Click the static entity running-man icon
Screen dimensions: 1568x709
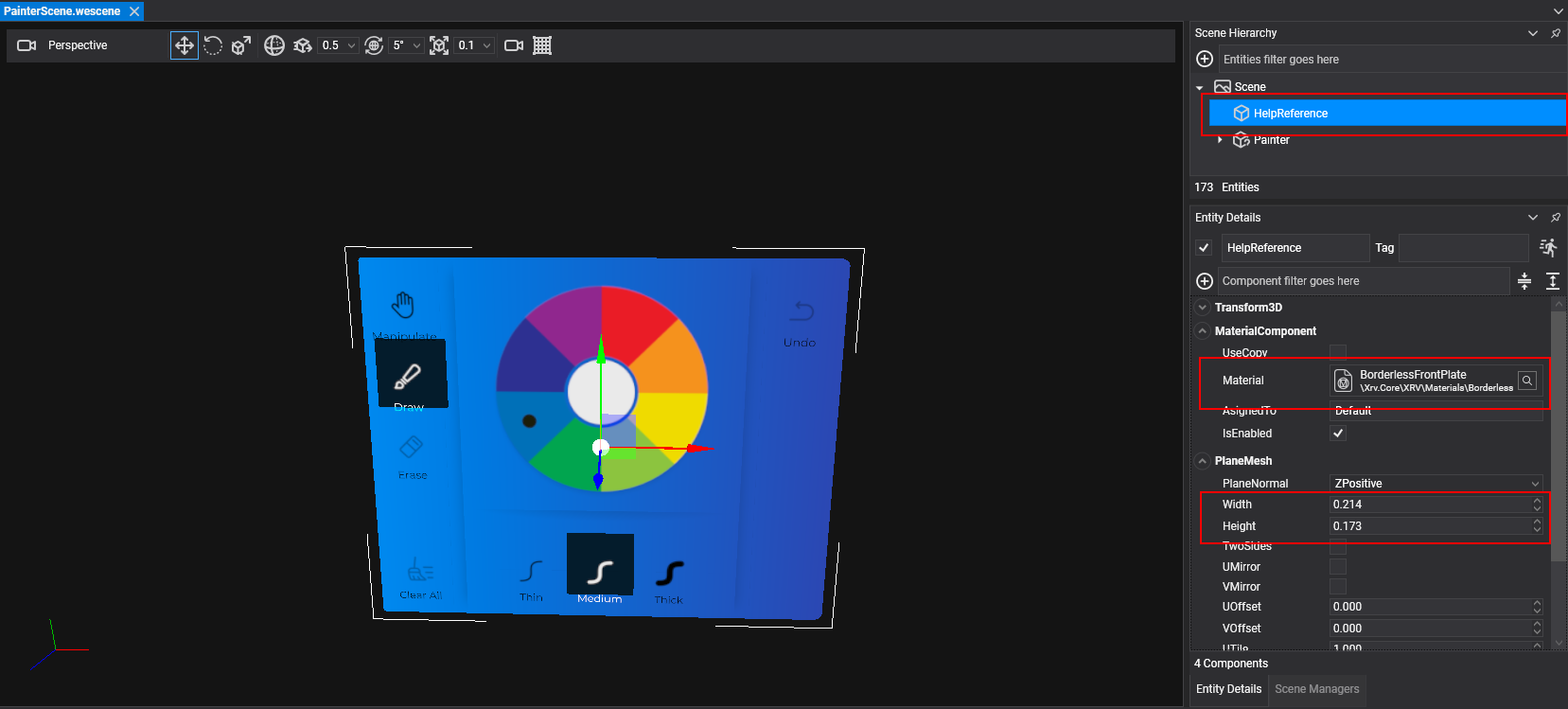1548,248
